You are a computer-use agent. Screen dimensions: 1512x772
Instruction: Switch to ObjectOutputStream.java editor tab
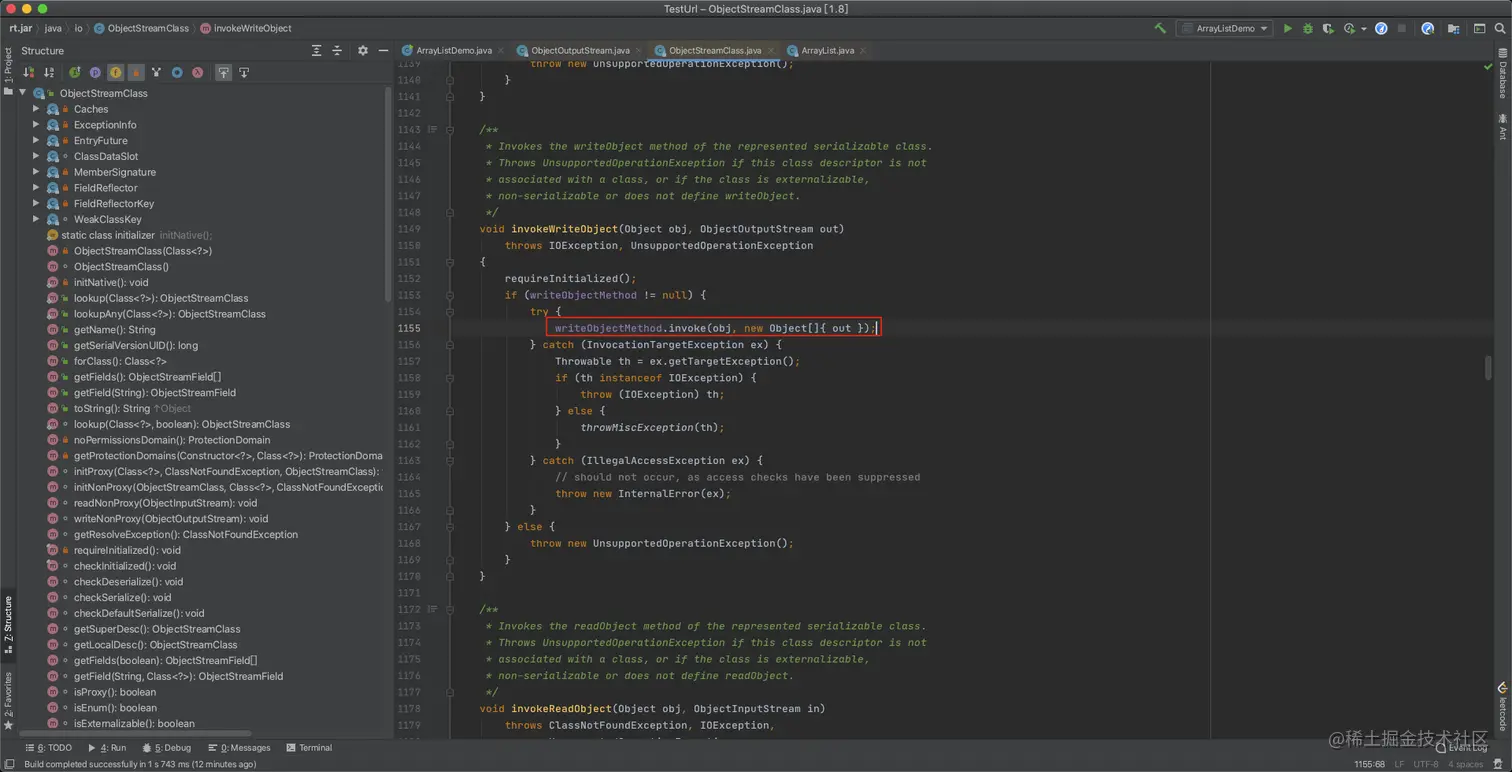[580, 50]
